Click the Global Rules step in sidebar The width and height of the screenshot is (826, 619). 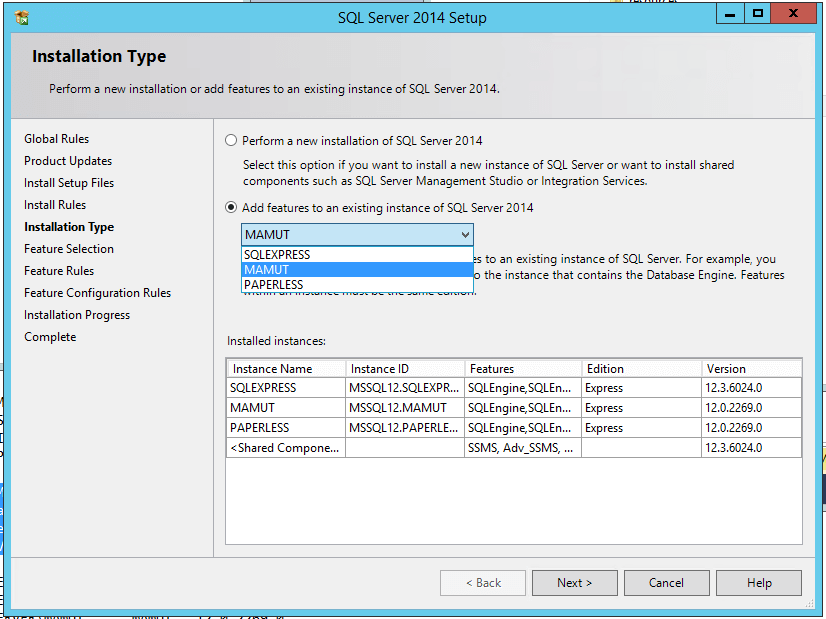click(x=57, y=139)
